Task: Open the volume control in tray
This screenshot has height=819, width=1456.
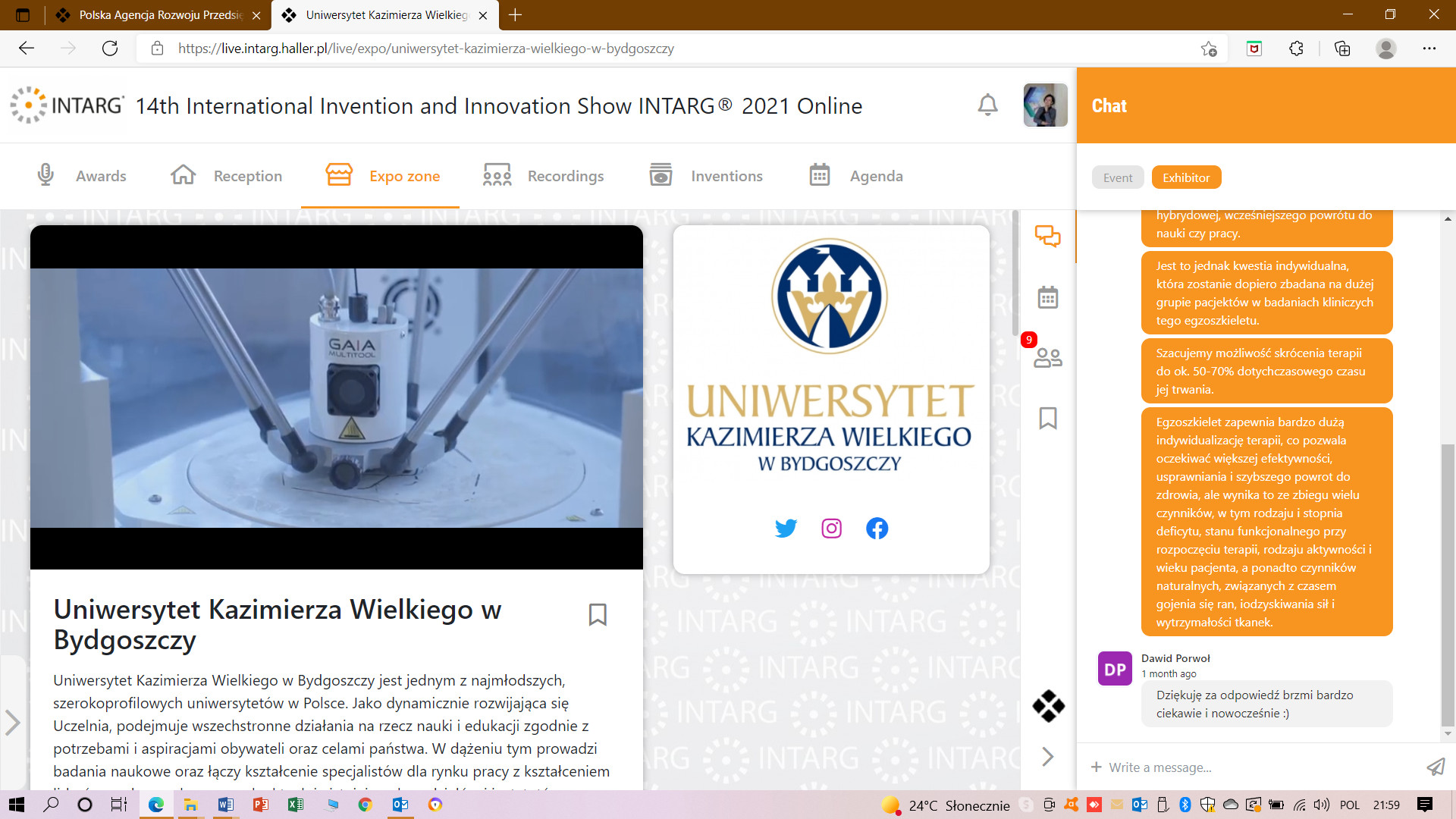Action: click(1322, 805)
